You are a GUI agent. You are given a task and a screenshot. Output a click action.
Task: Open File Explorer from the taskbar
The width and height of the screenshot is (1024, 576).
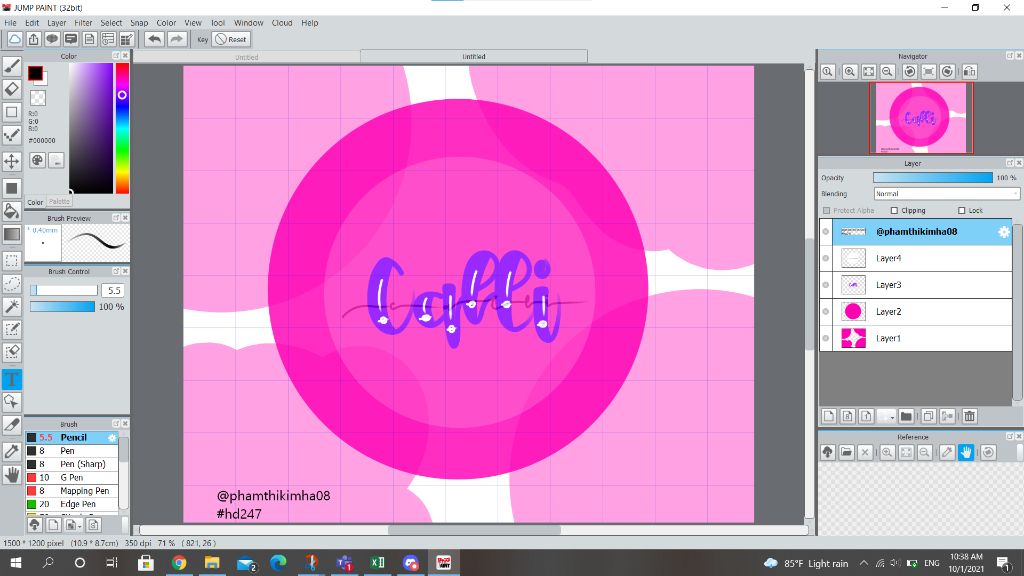[x=212, y=562]
